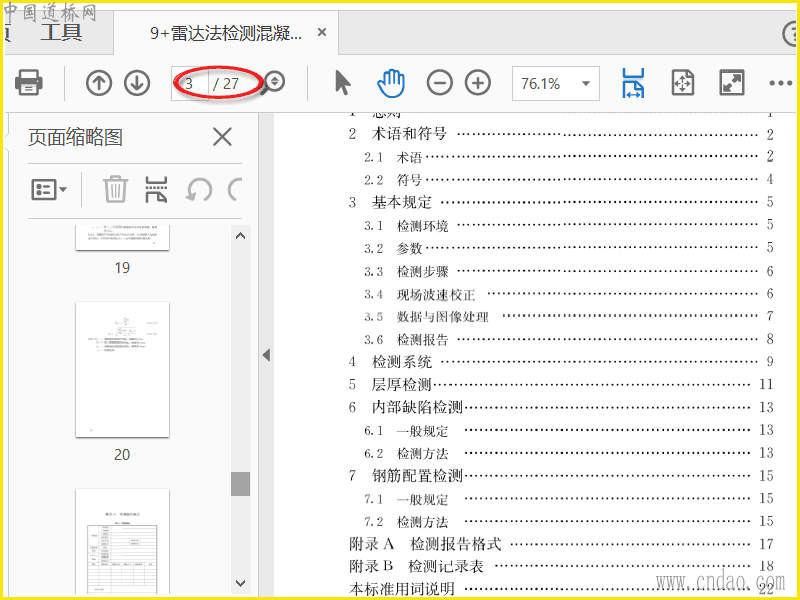Select page 20 thumbnail
Image resolution: width=800 pixels, height=600 pixels.
[122, 369]
